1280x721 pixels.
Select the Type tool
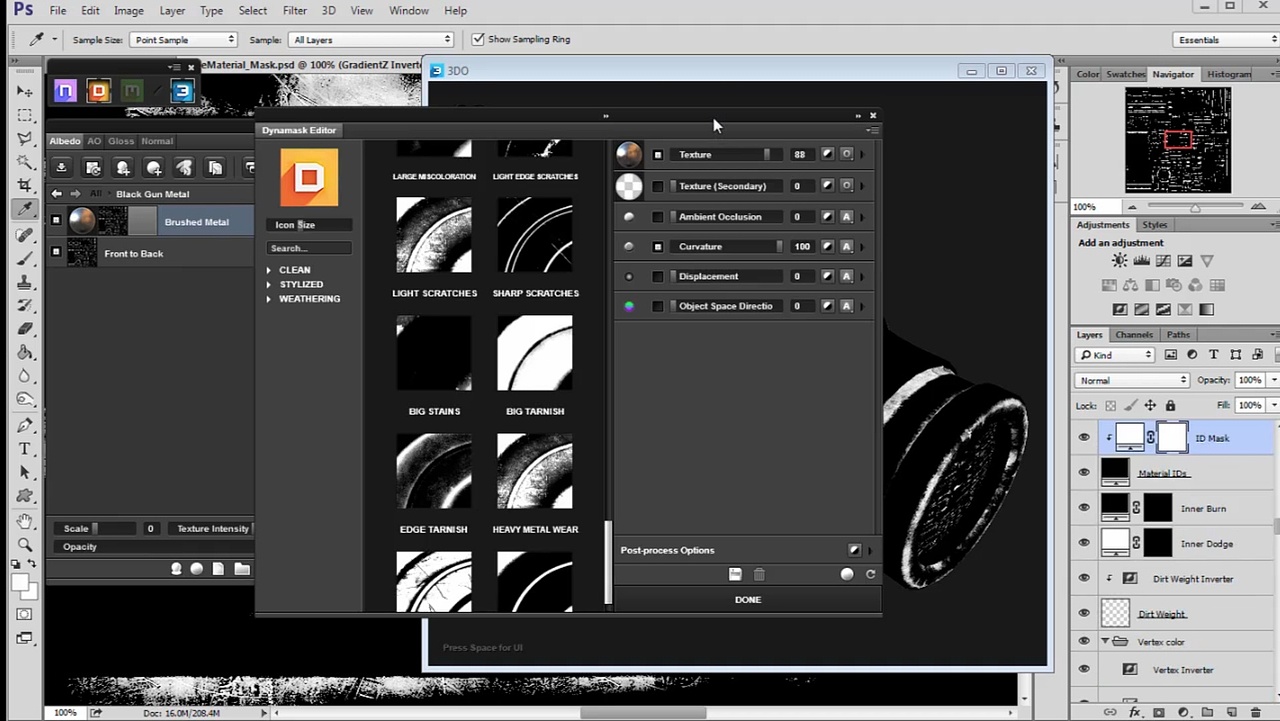[x=25, y=448]
